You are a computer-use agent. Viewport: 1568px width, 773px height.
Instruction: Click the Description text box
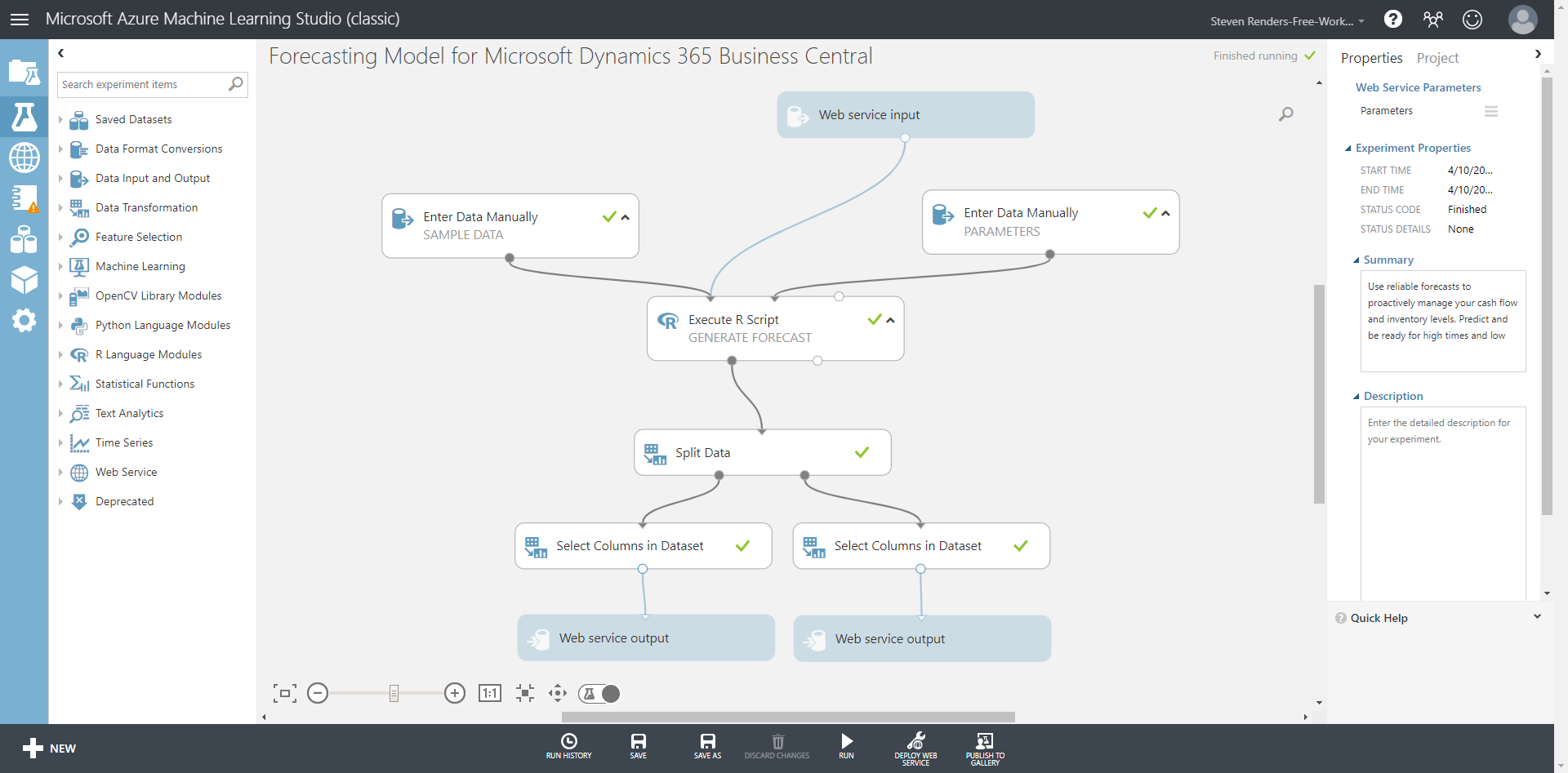(1443, 504)
